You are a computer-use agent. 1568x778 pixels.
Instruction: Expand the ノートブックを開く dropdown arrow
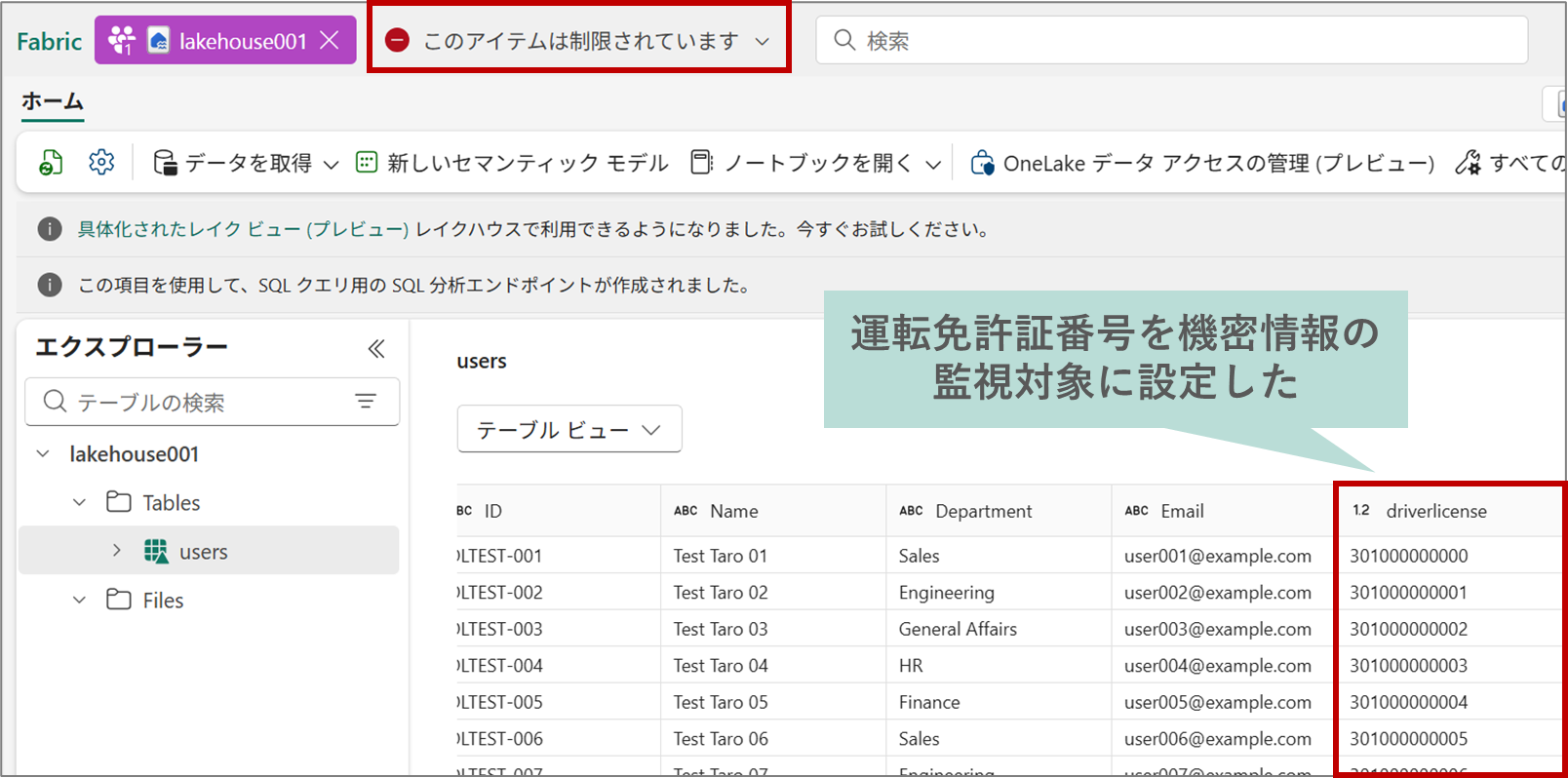(933, 164)
